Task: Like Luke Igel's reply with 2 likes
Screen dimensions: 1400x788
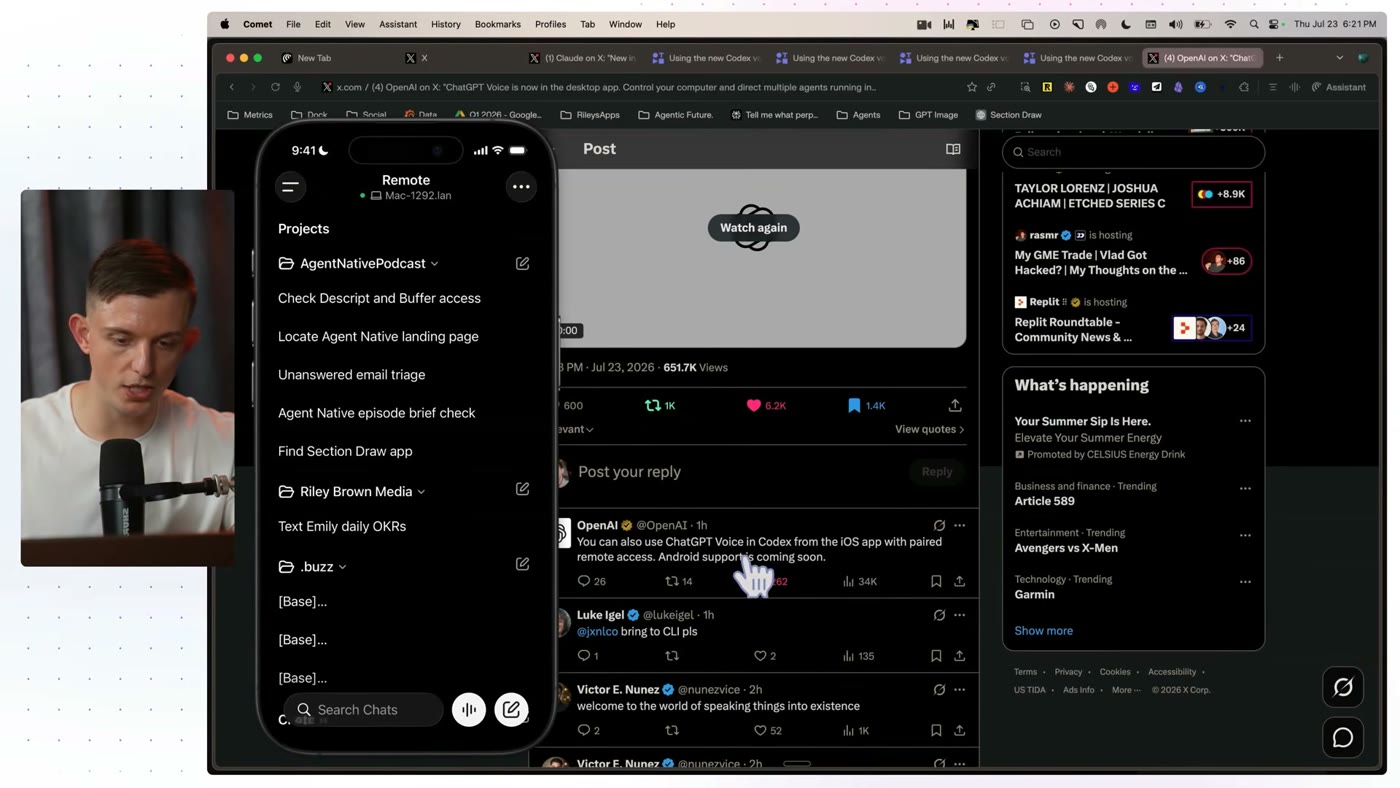Action: (765, 656)
